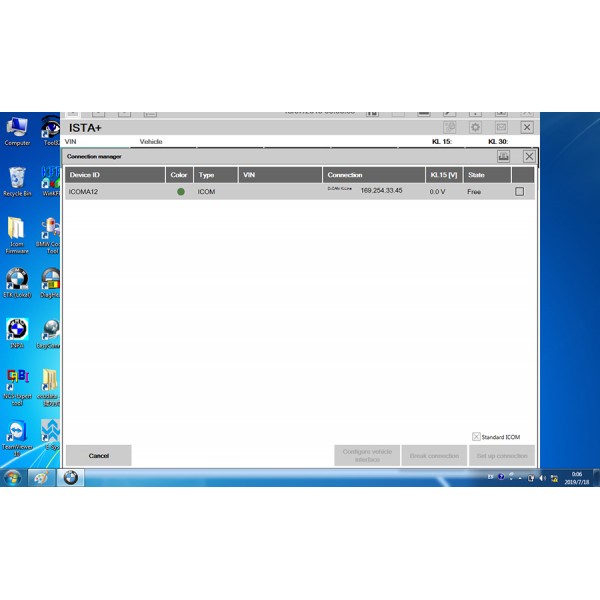Click the ISTA+ envelope feedback icon
This screenshot has height=600, width=600.
pyautogui.click(x=501, y=127)
